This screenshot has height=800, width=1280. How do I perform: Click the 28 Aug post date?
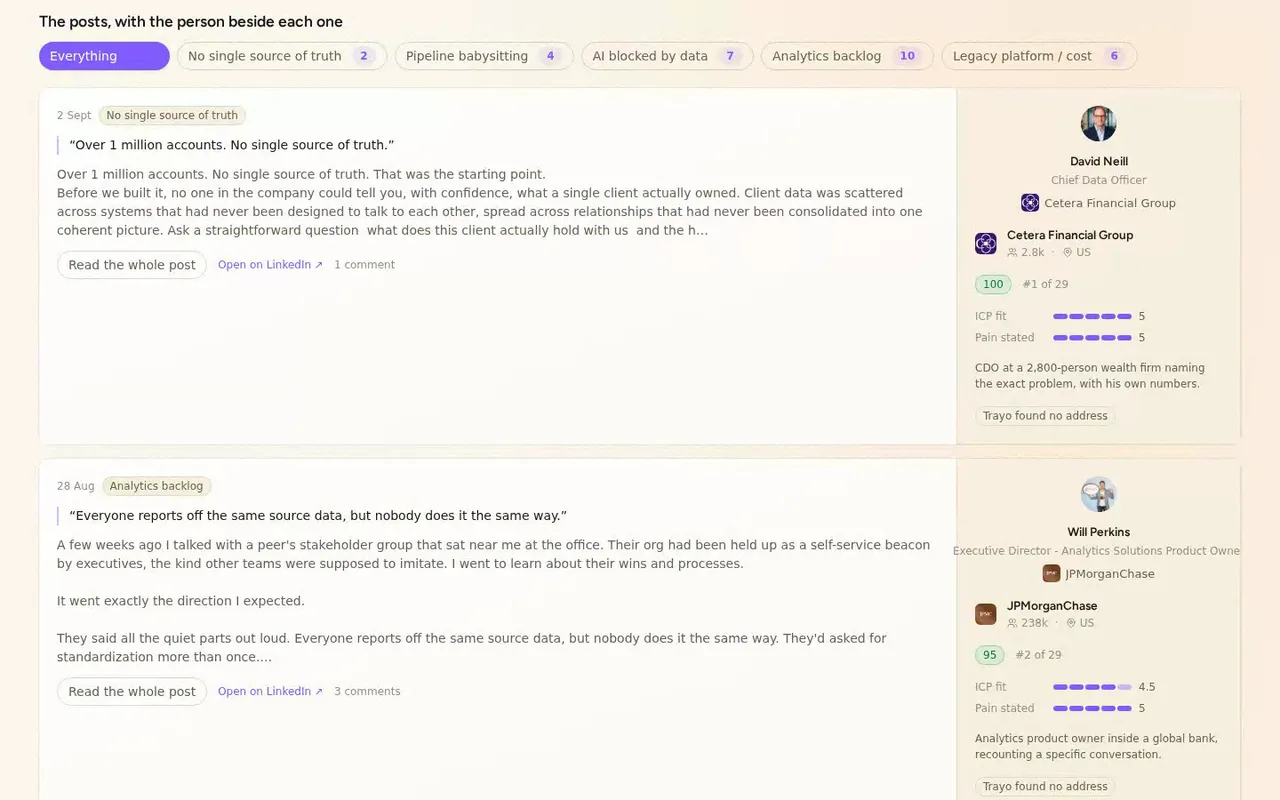(76, 486)
